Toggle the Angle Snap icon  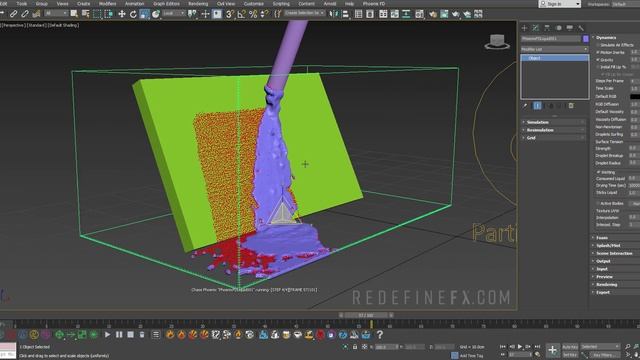(242, 14)
